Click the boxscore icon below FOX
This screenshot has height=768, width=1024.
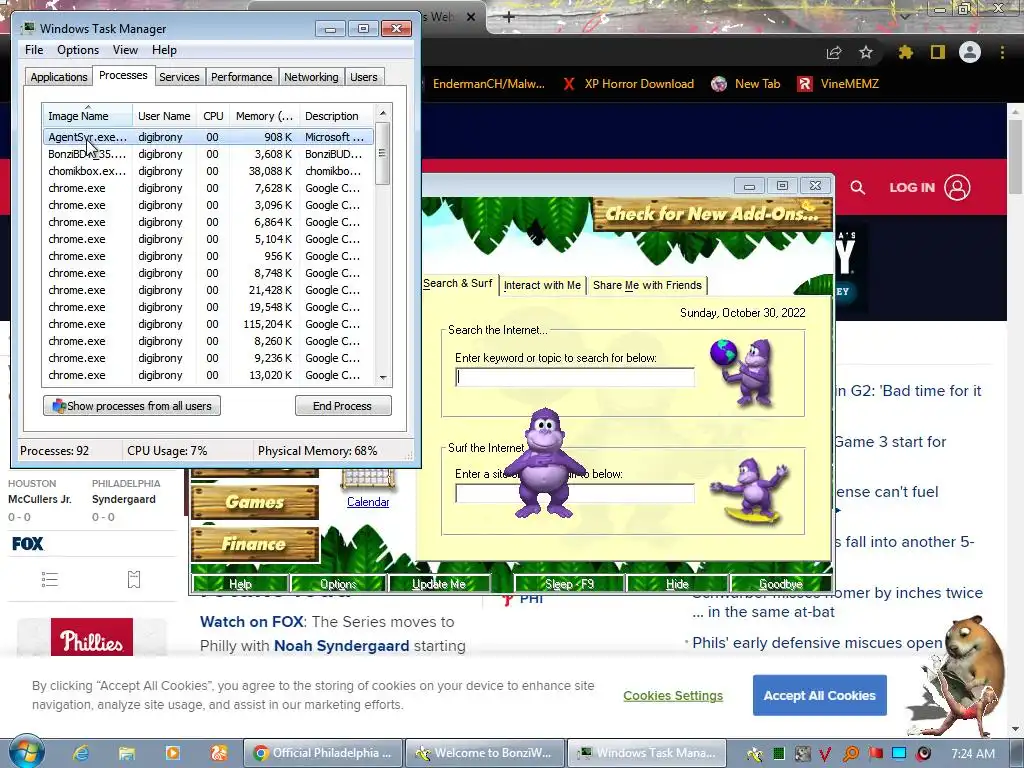point(134,579)
